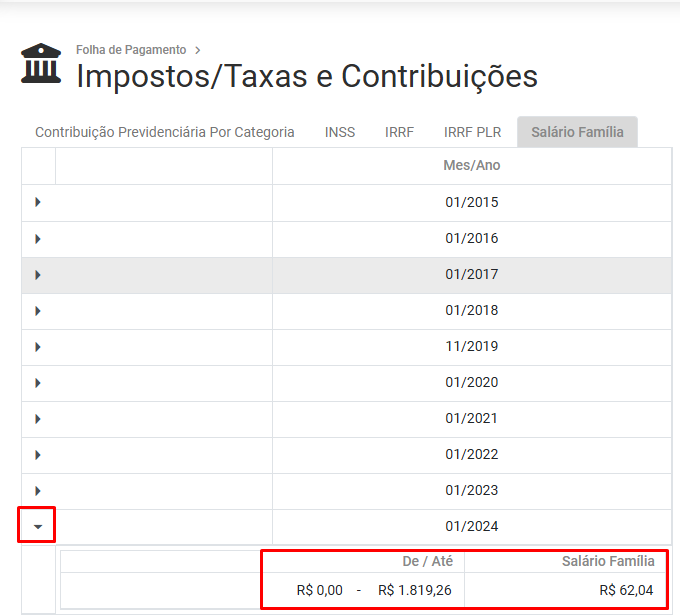Open the Folha de Pagamento breadcrumb
This screenshot has height=615, width=680.
point(131,50)
